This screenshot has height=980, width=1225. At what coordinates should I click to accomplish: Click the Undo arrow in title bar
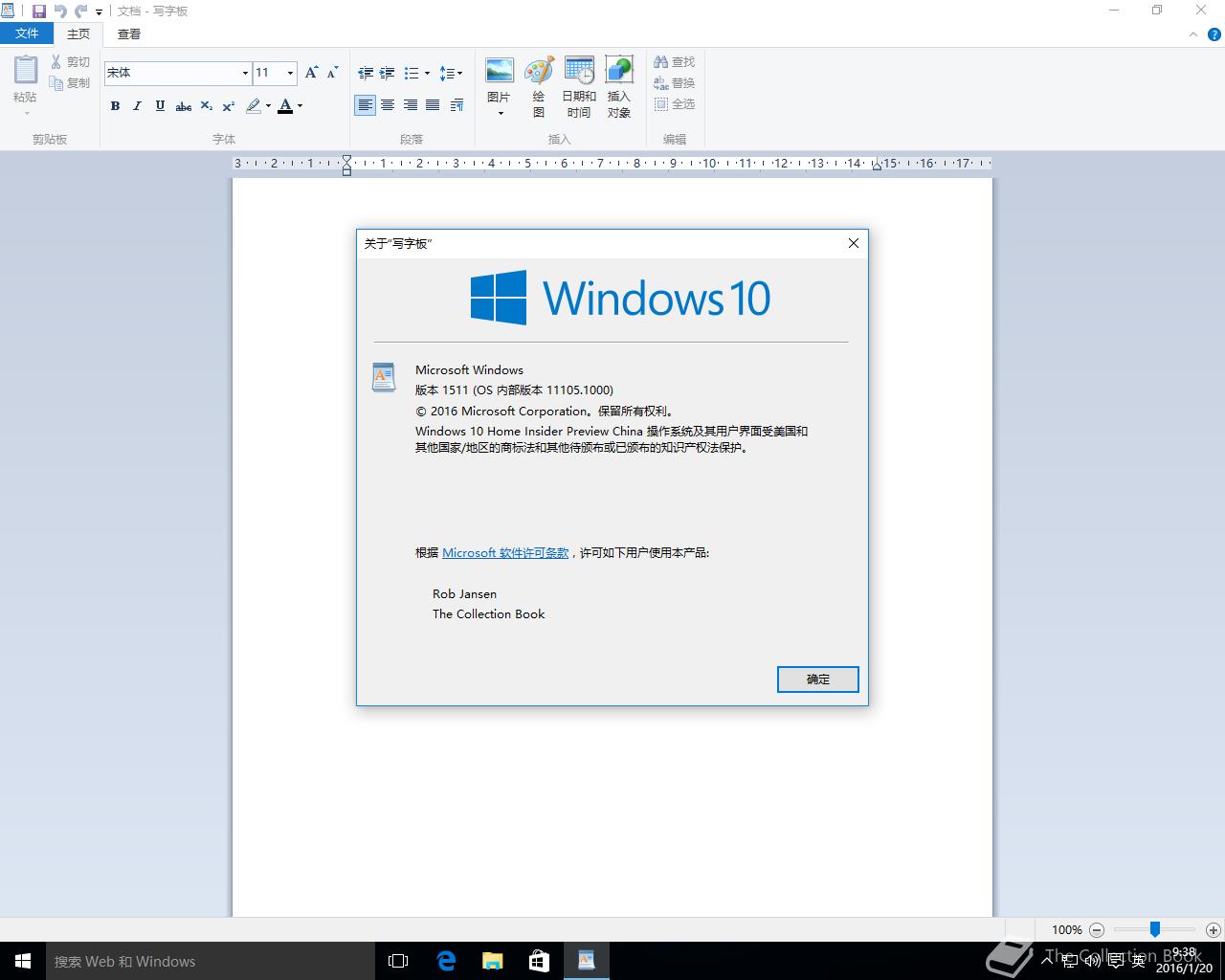click(x=60, y=11)
